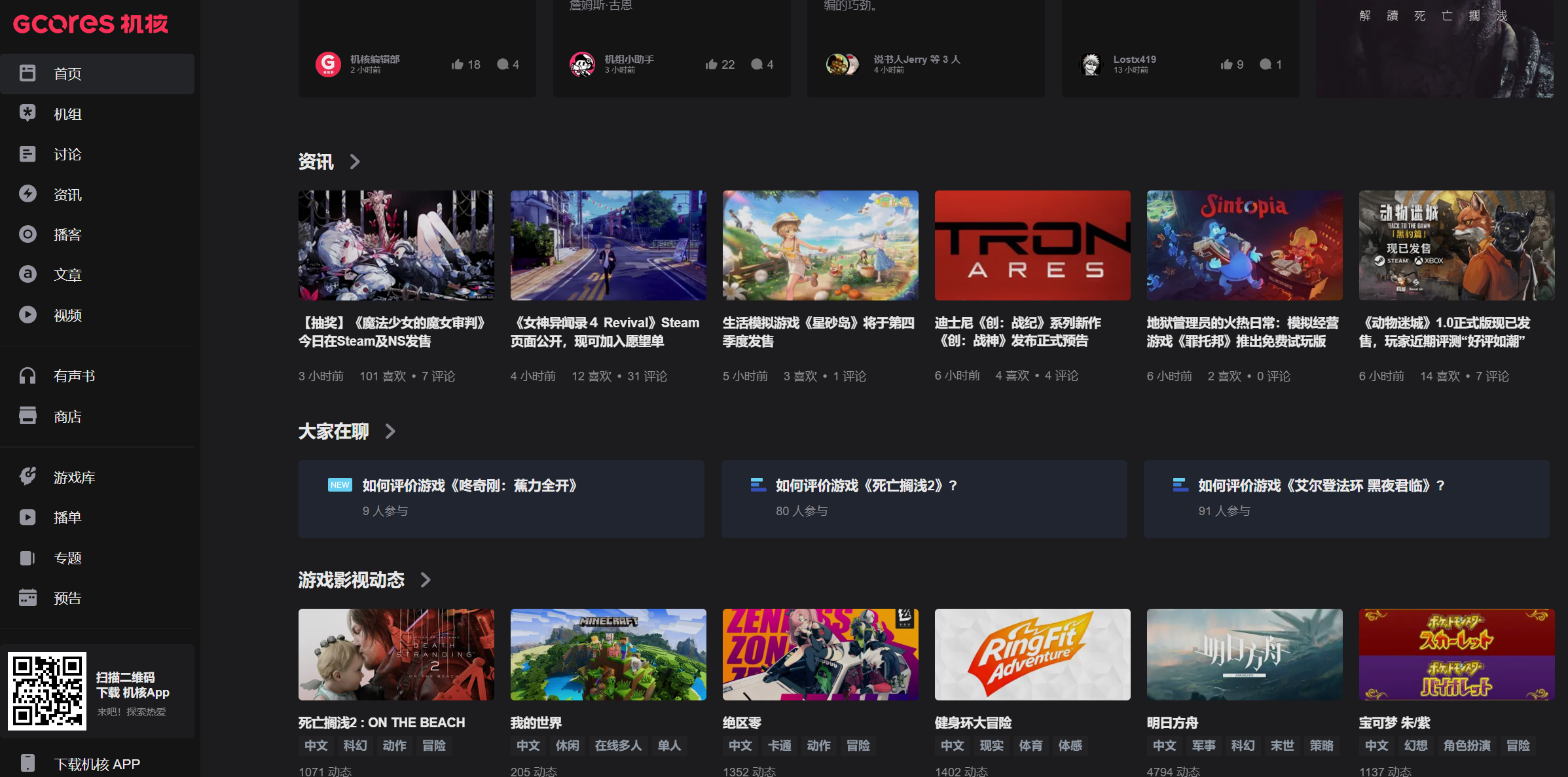Click 体感 tag under 健身环大冒险
1568x777 pixels.
click(1070, 746)
